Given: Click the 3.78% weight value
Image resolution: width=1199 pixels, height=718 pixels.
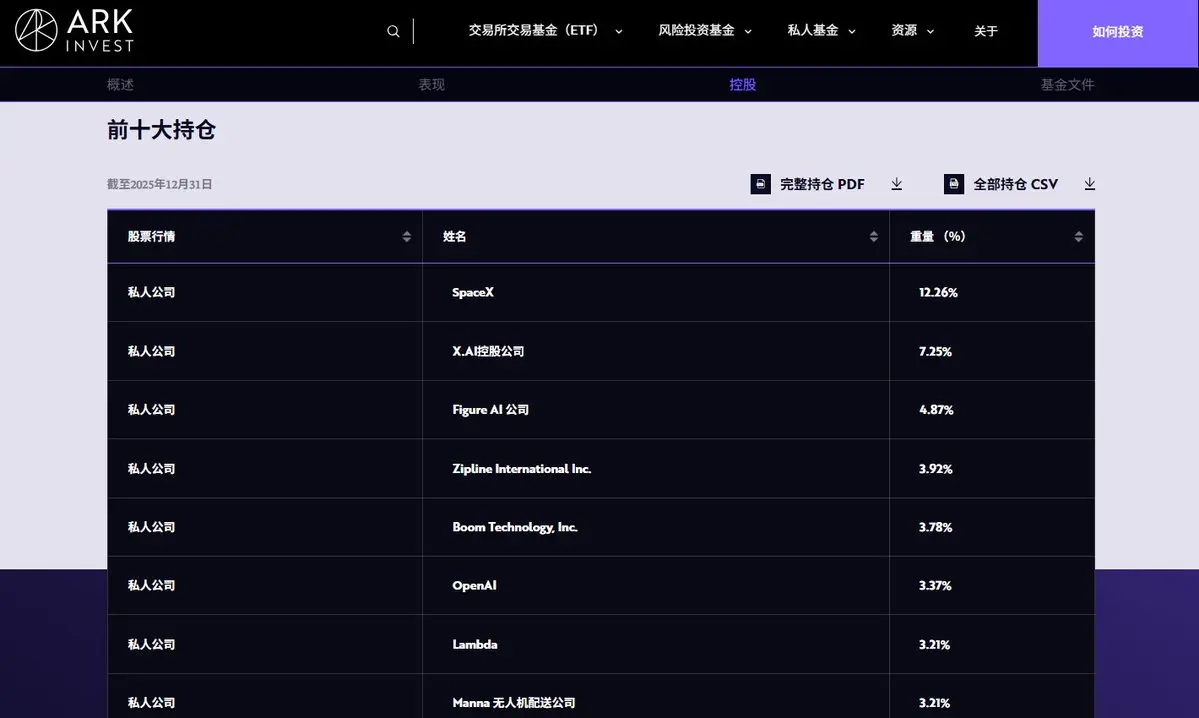Looking at the screenshot, I should pos(935,528).
